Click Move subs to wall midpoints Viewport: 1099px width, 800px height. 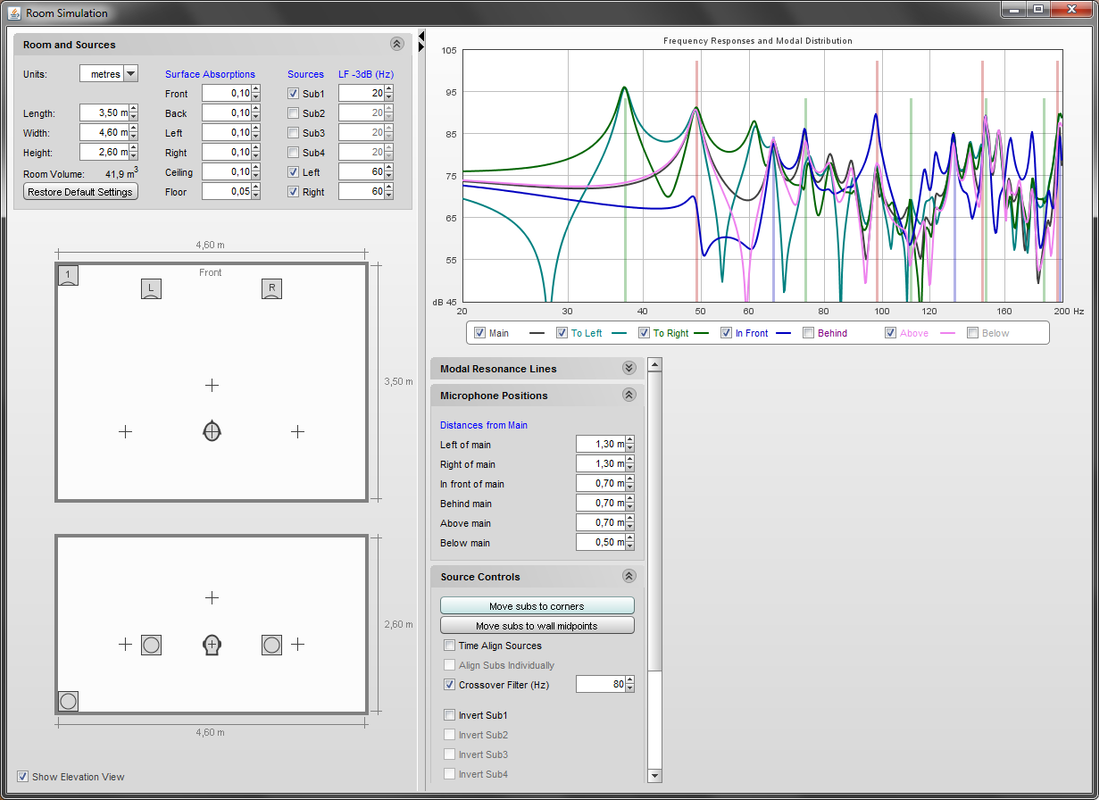coord(537,625)
